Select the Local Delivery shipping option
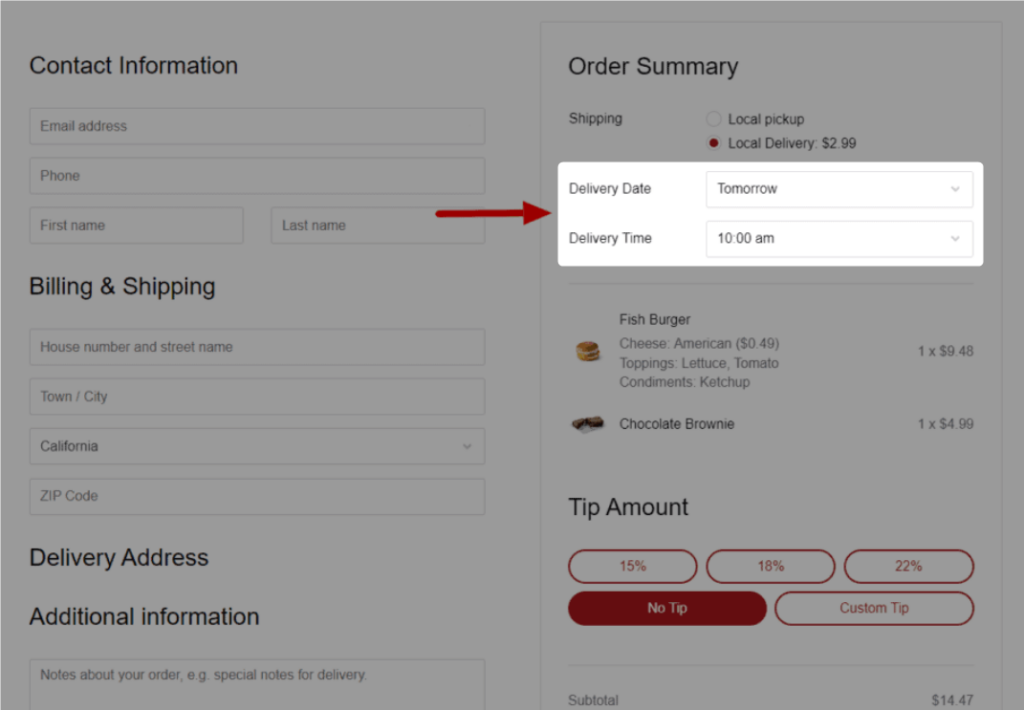The width and height of the screenshot is (1024, 710). 714,142
